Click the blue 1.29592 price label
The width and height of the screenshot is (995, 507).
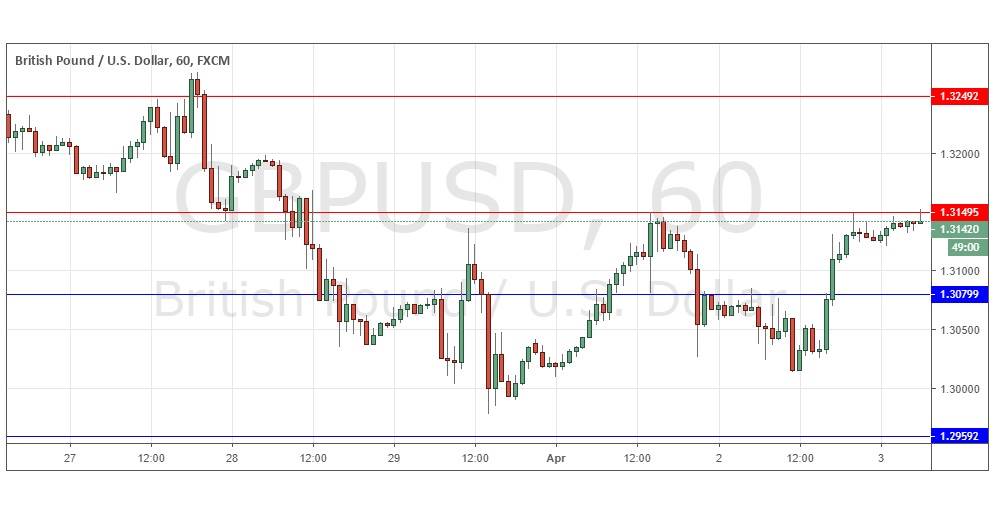(960, 437)
